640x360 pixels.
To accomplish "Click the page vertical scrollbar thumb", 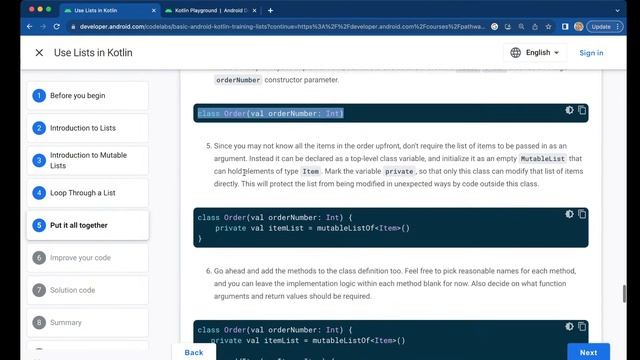I will (x=624, y=293).
